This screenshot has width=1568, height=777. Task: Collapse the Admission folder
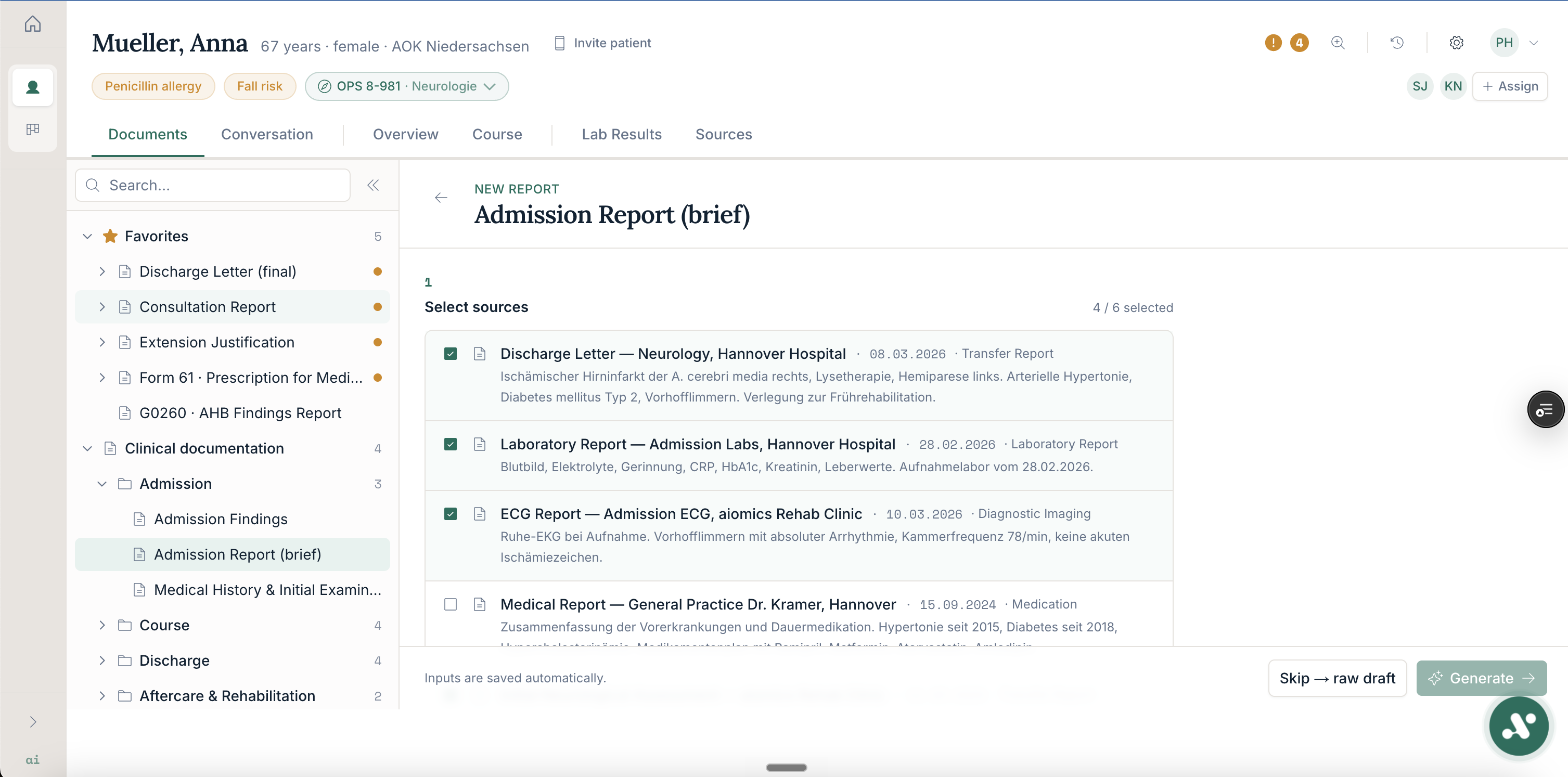101,484
